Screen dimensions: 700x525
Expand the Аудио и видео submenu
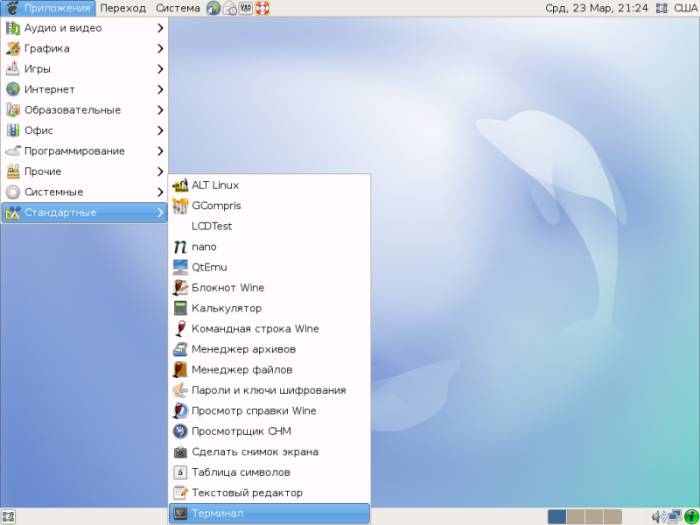point(84,28)
